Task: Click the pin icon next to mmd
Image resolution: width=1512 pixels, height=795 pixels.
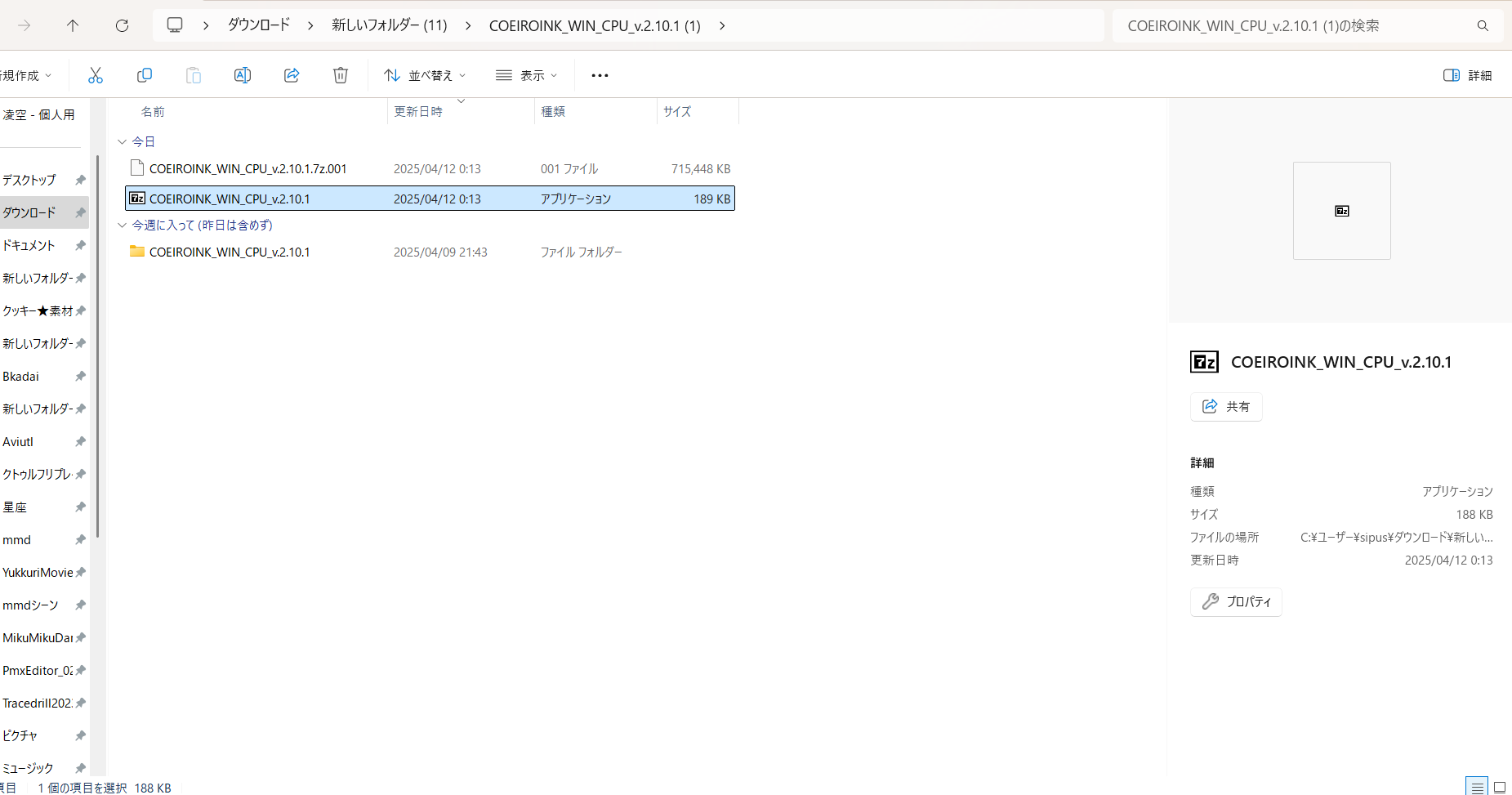Action: click(80, 539)
